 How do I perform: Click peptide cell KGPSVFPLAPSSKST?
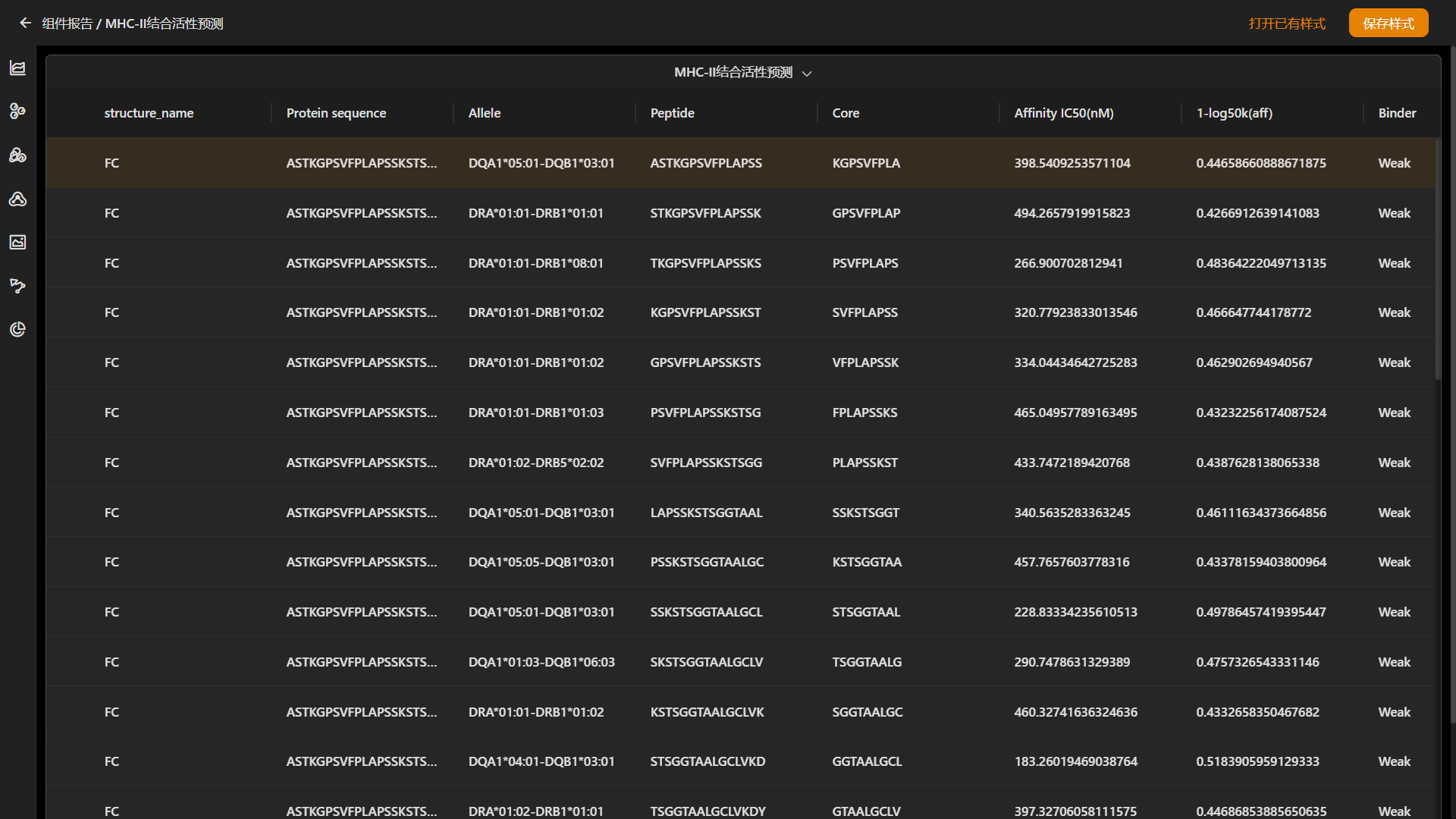(705, 312)
